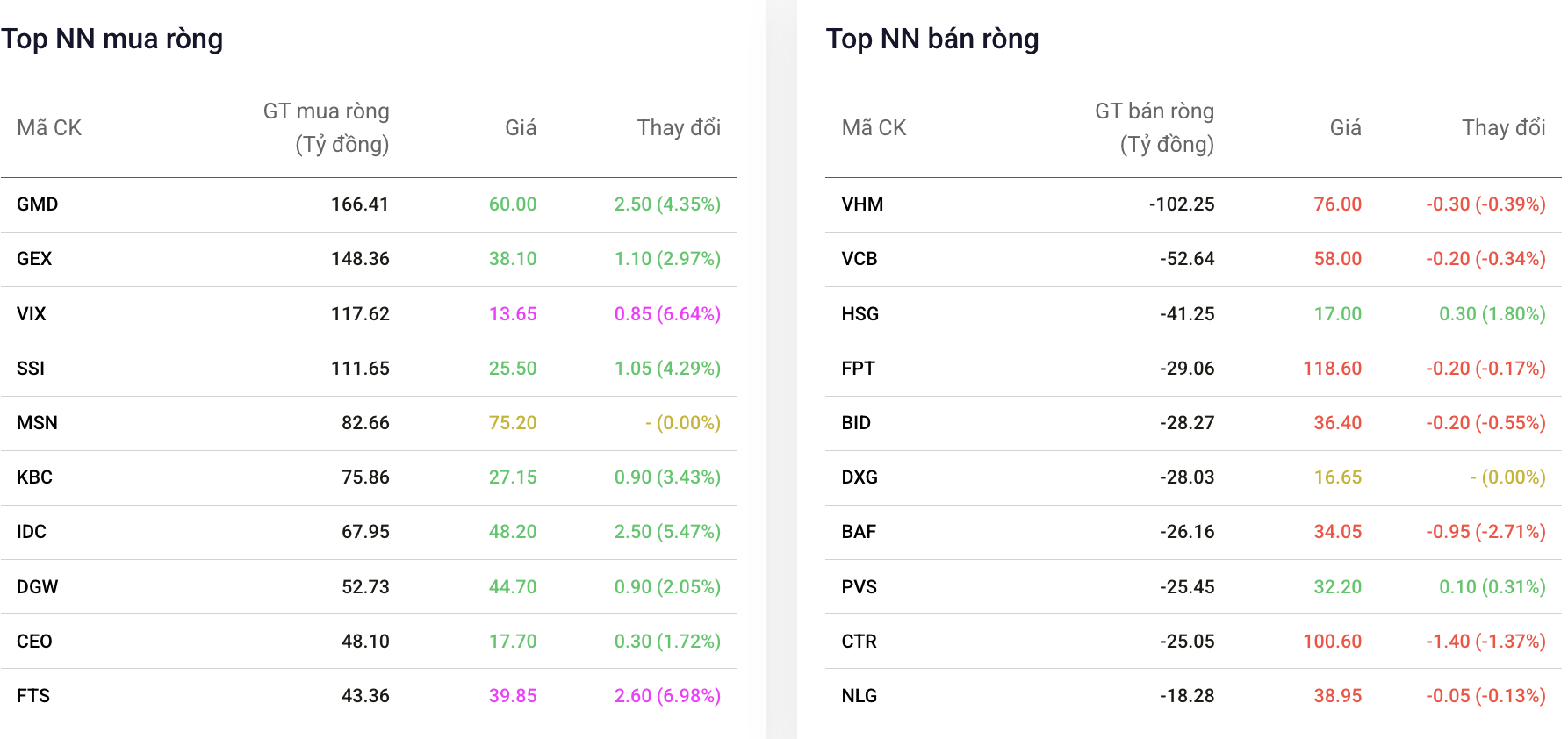The height and width of the screenshot is (739, 1568).
Task: Open the PVS stock symbol
Action: click(x=859, y=587)
